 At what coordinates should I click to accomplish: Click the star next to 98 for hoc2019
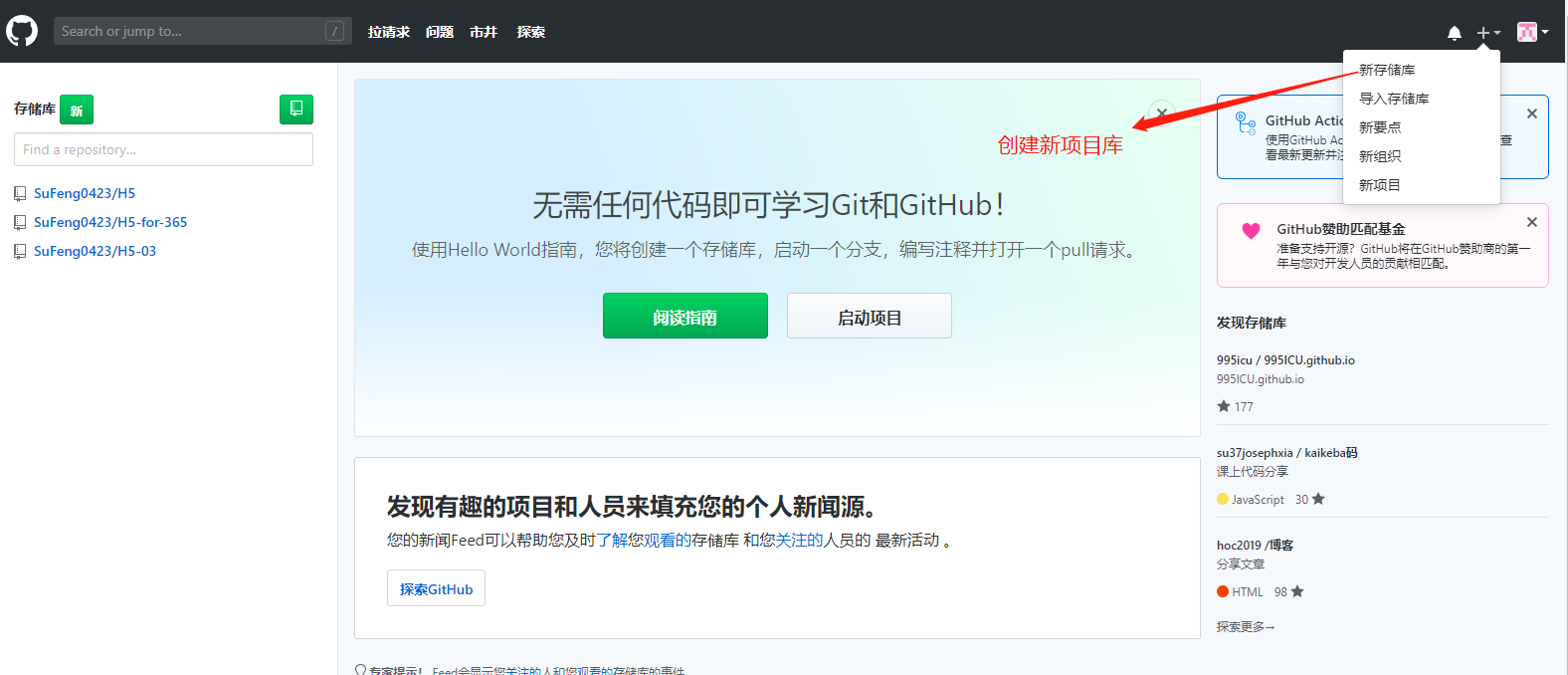(1297, 591)
